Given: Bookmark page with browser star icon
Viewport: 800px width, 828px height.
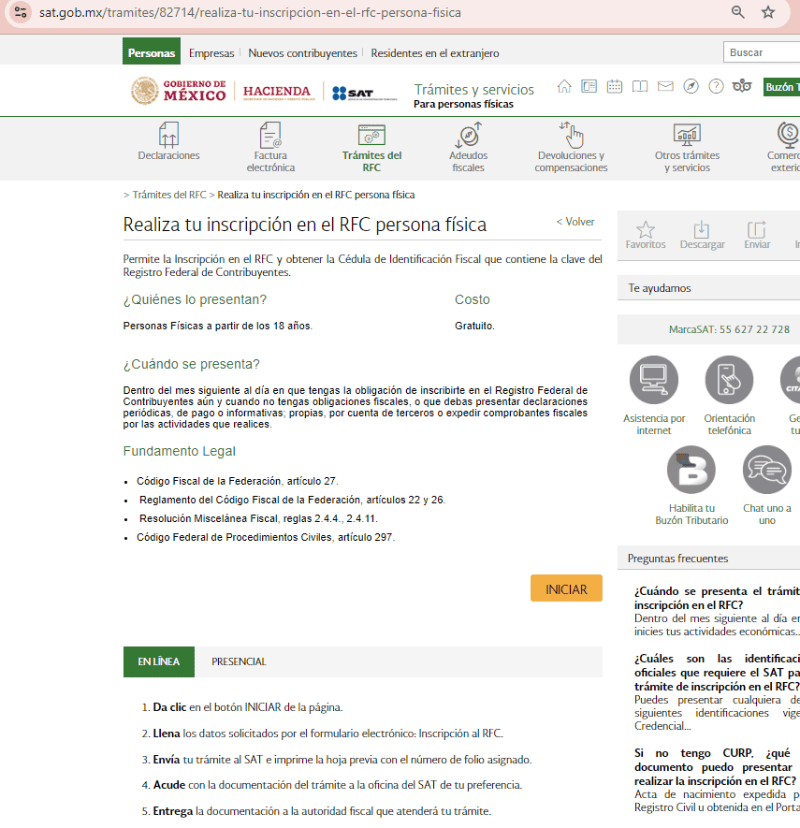Looking at the screenshot, I should click(768, 12).
